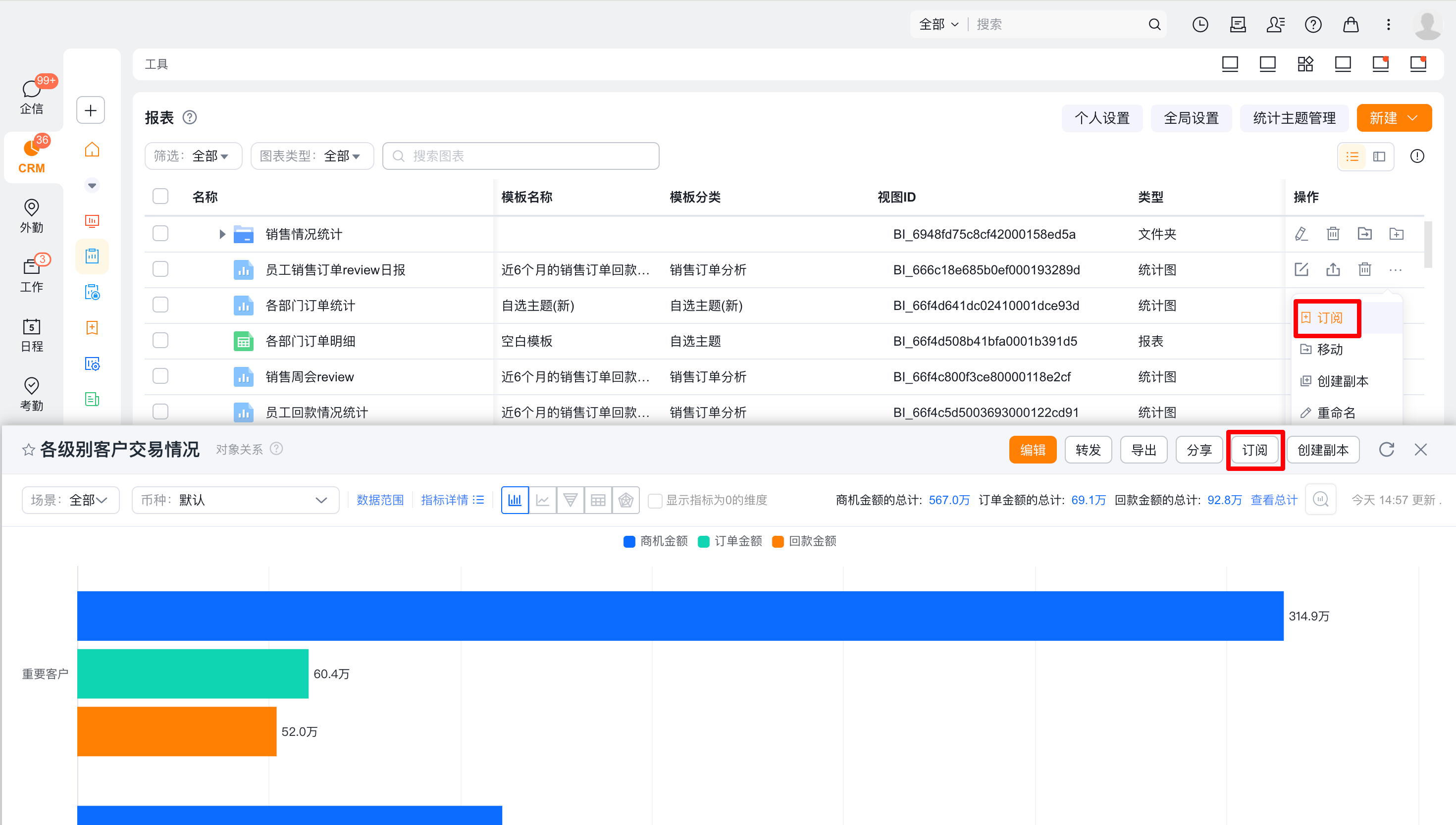Click the orange 编辑 button
The height and width of the screenshot is (825, 1456).
pyautogui.click(x=1032, y=450)
